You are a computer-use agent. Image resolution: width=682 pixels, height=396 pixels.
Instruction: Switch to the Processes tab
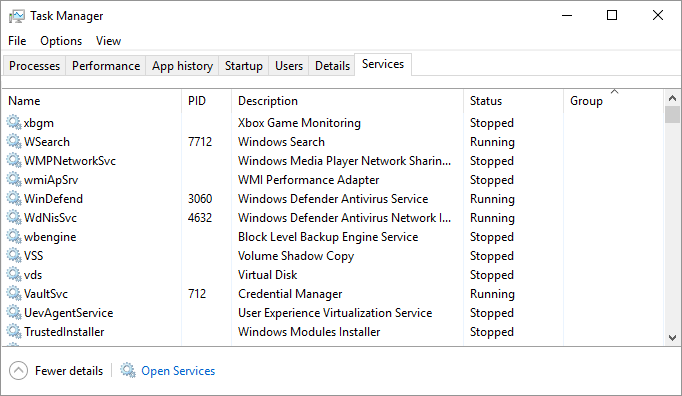[x=34, y=66]
